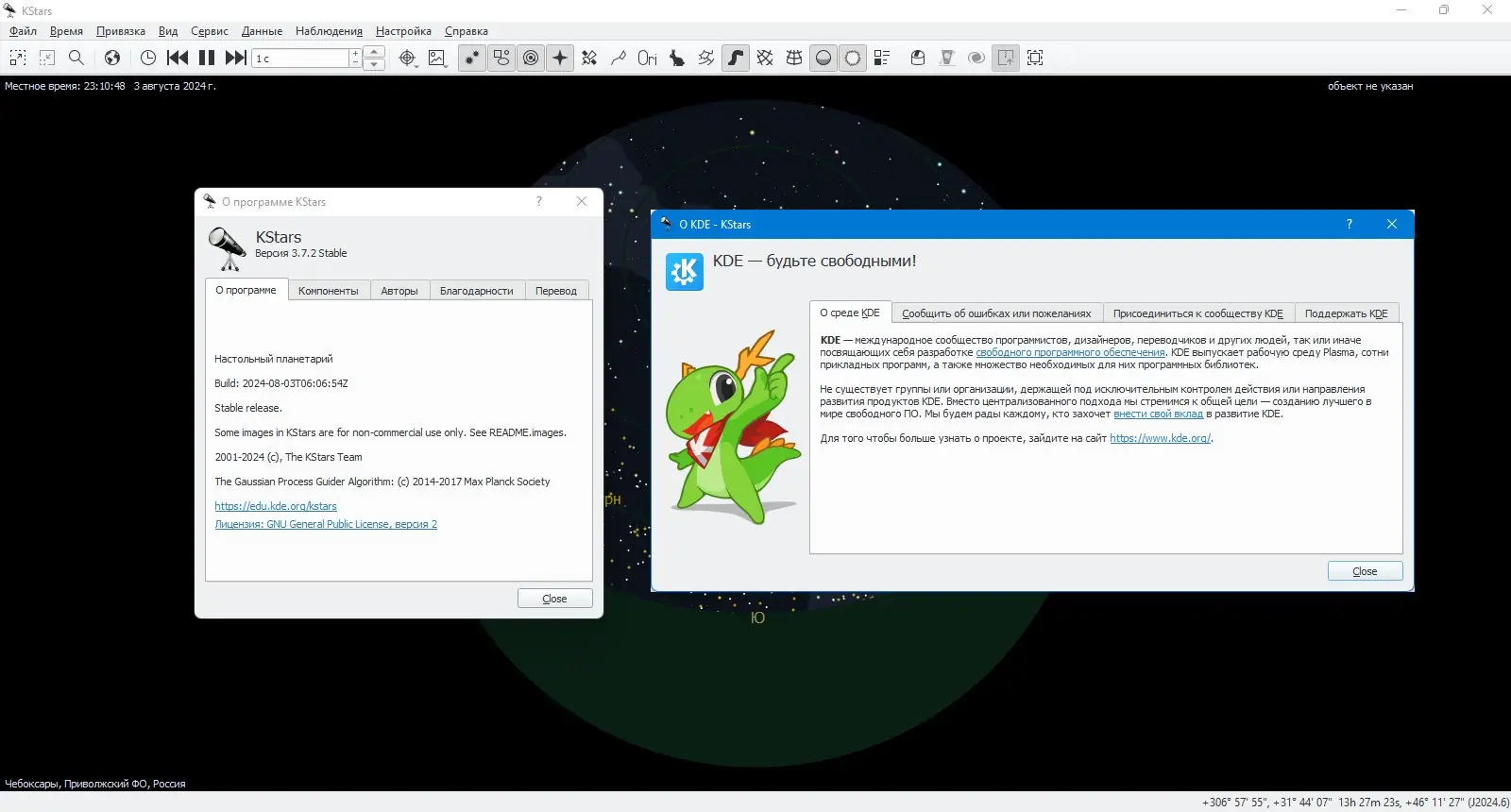Open the edu.kde.org/kstars link

[x=276, y=506]
